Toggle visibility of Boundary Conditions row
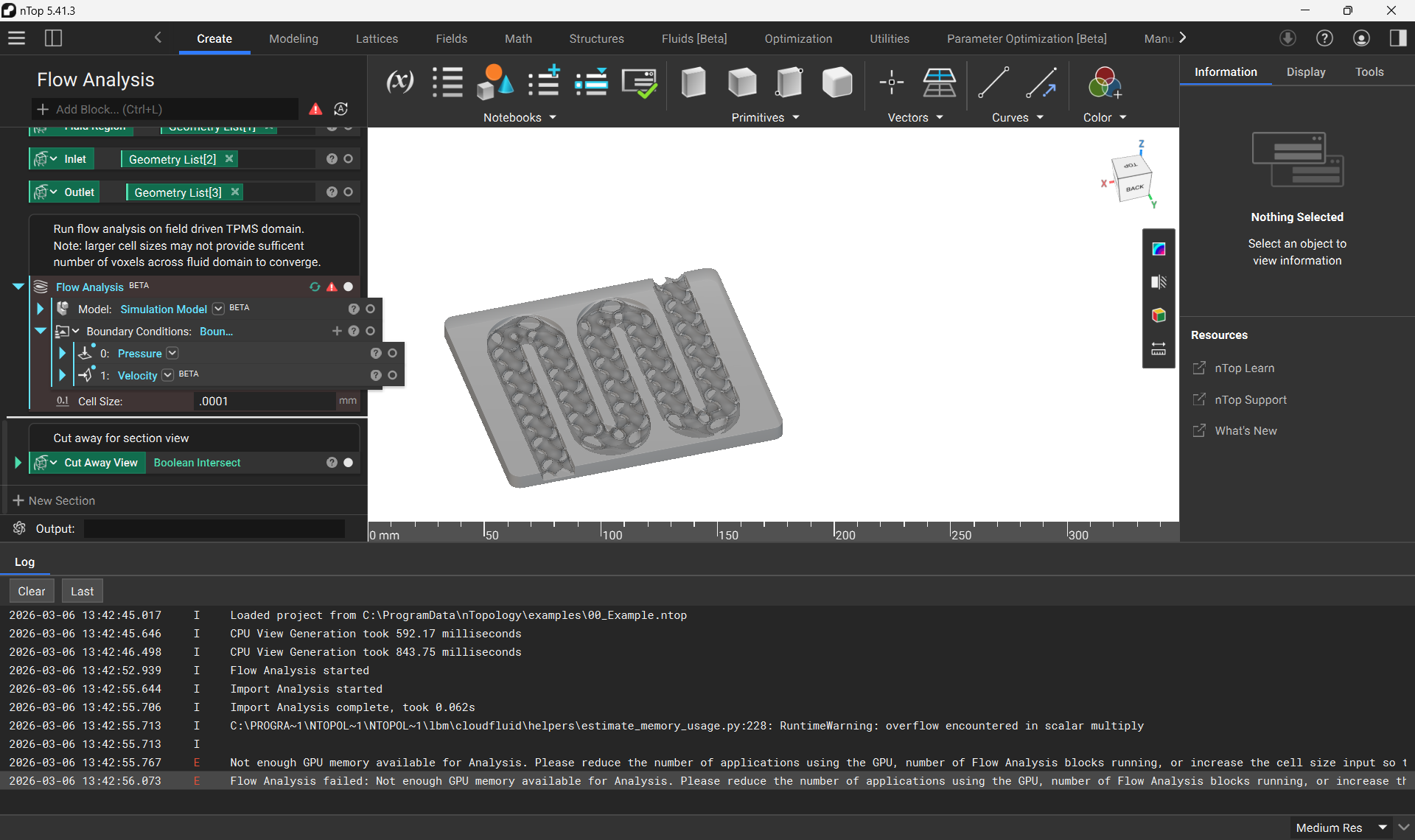 click(x=370, y=331)
